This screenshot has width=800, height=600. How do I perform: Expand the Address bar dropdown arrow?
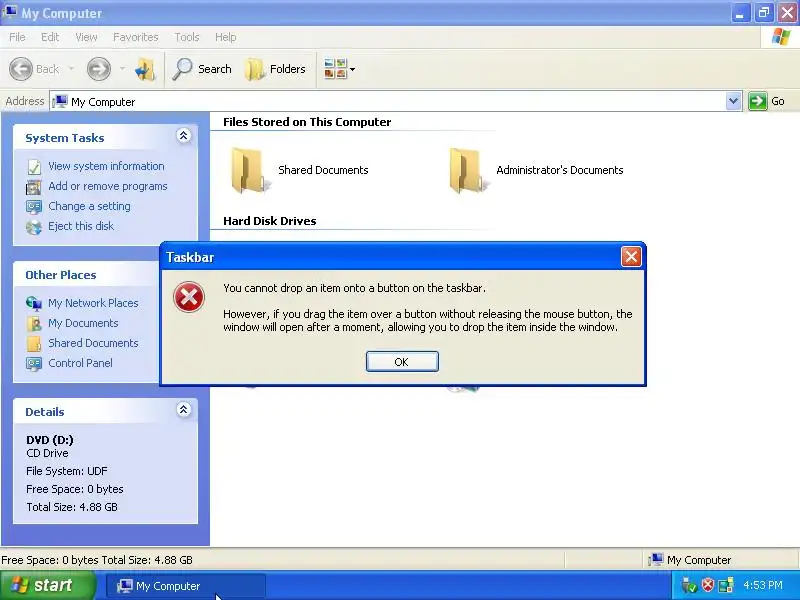point(733,101)
